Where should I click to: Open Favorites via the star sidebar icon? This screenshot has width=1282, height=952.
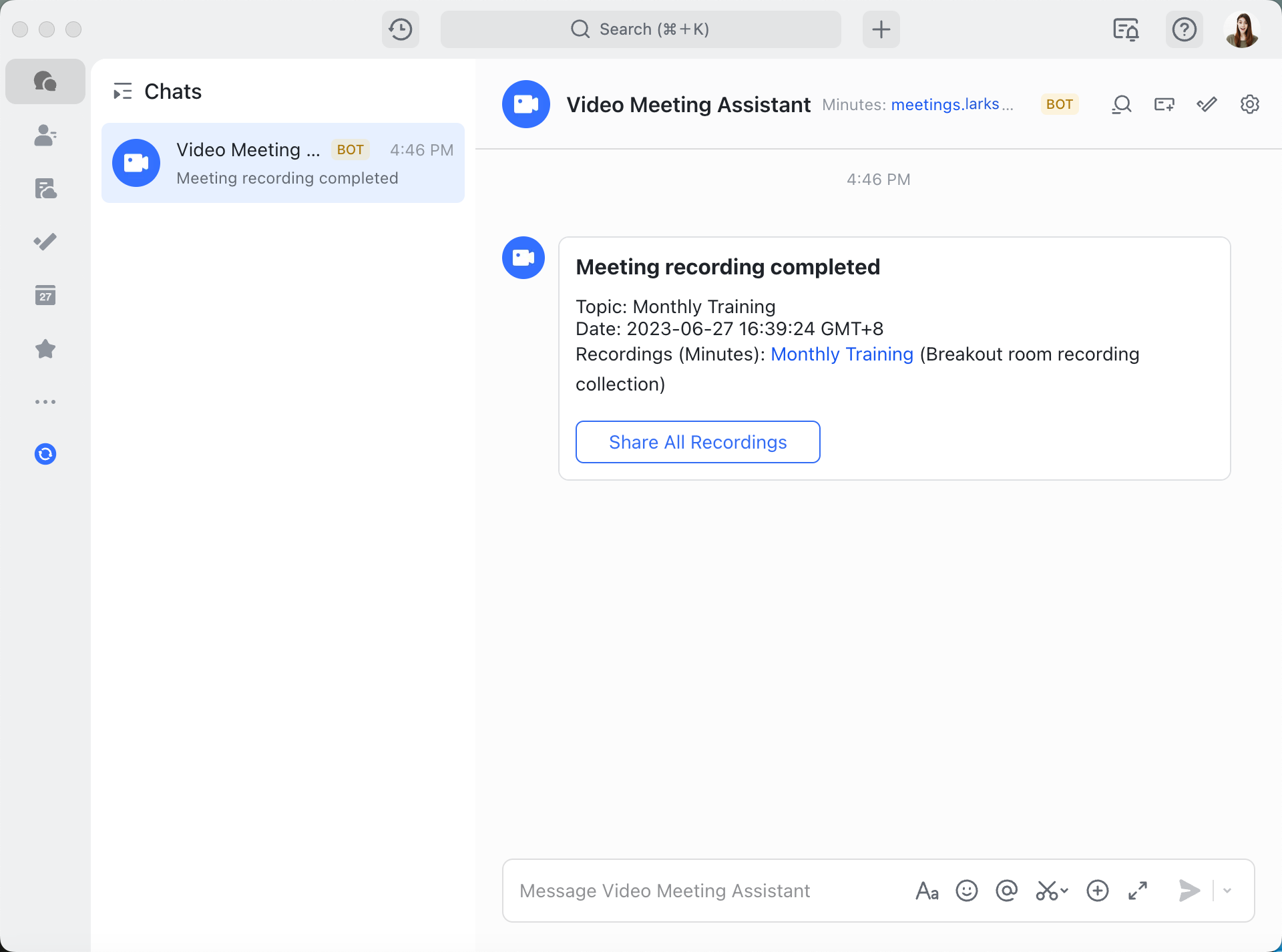45,348
